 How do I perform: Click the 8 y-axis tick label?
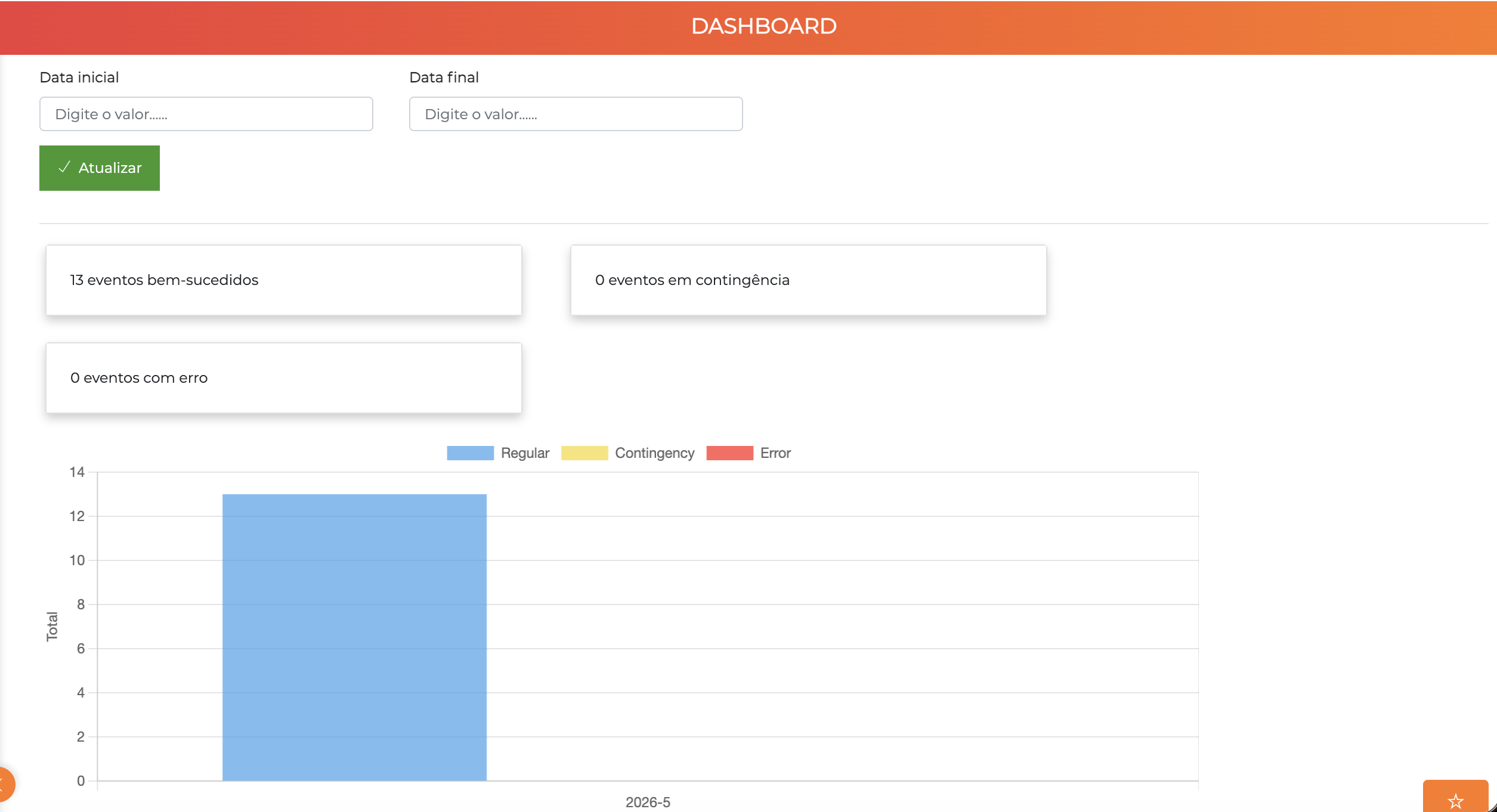(81, 605)
